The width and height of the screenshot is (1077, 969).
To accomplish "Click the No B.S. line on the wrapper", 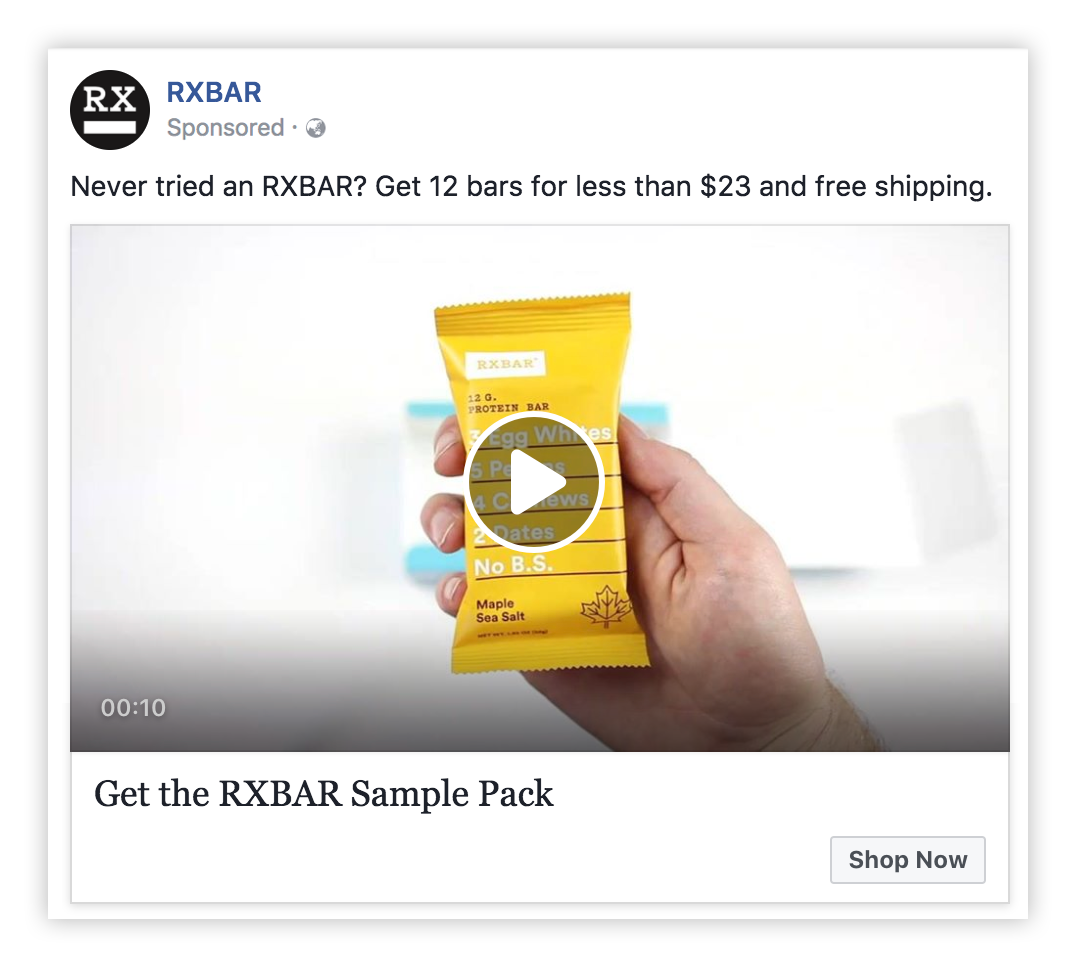I will tap(514, 566).
